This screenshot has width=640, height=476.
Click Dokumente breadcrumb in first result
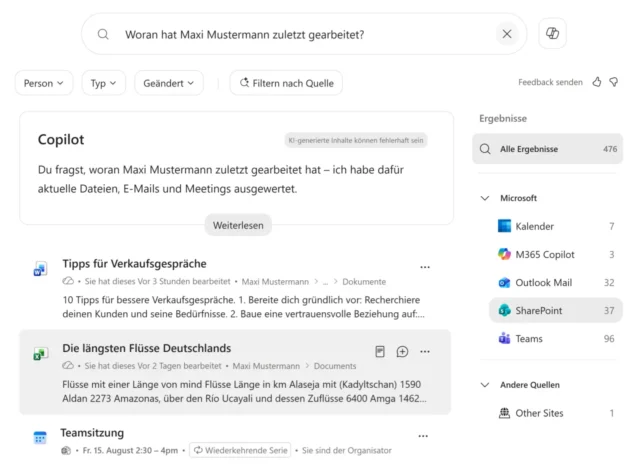tap(364, 282)
